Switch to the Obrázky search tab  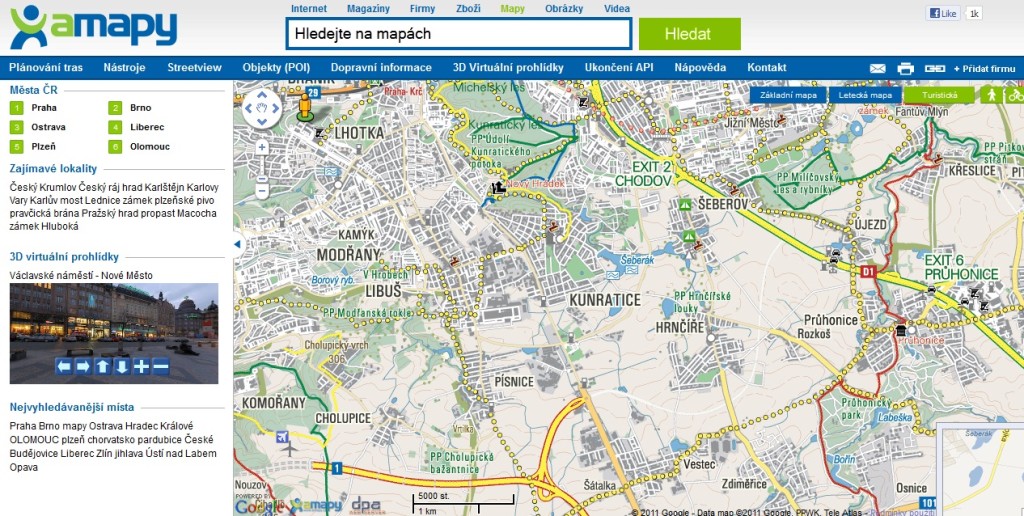(564, 8)
